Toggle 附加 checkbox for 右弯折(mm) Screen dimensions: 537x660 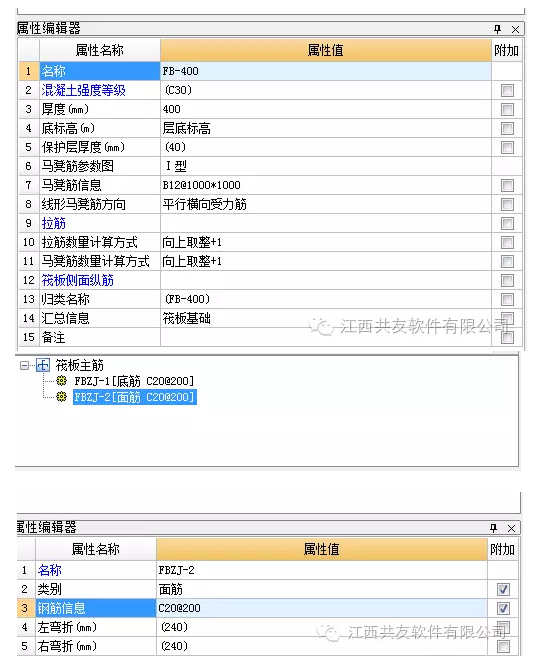tap(503, 646)
